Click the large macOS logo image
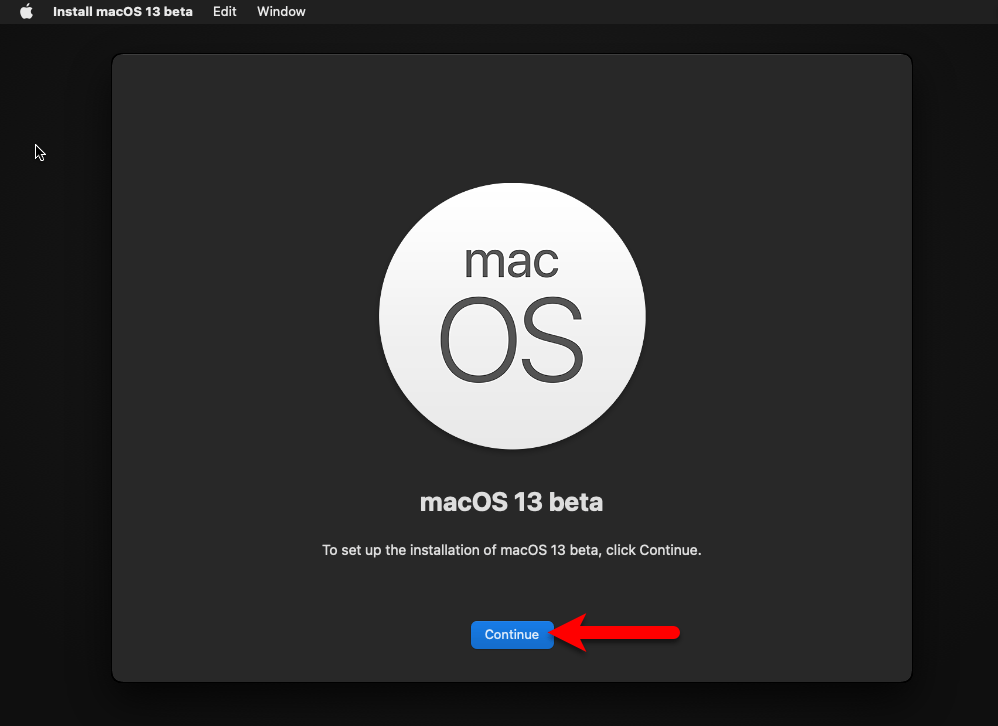Image resolution: width=998 pixels, height=726 pixels. (512, 316)
